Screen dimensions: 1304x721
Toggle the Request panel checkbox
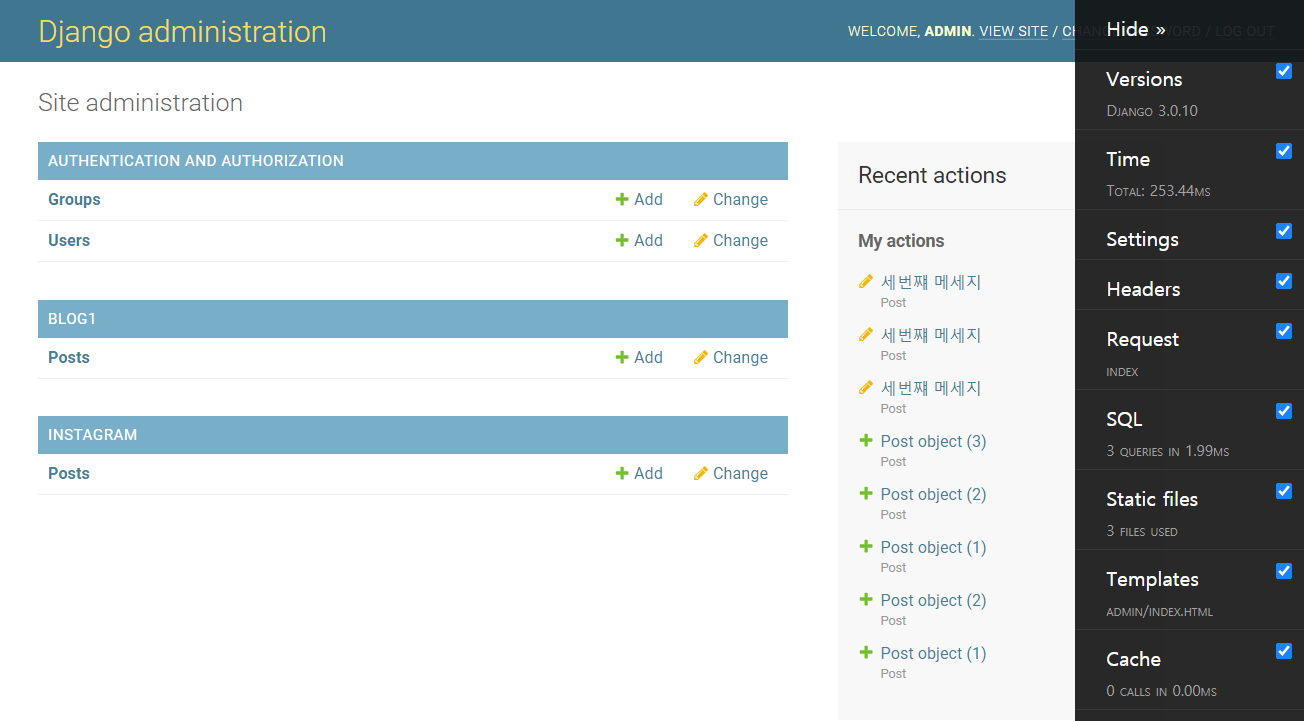tap(1284, 331)
